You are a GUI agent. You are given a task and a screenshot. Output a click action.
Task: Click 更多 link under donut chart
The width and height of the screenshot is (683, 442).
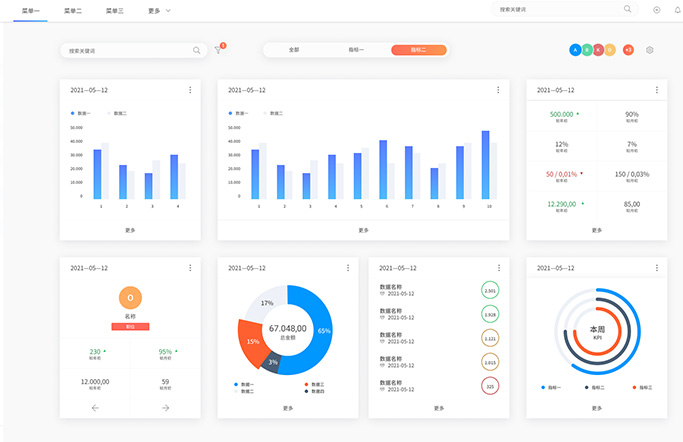[288, 408]
